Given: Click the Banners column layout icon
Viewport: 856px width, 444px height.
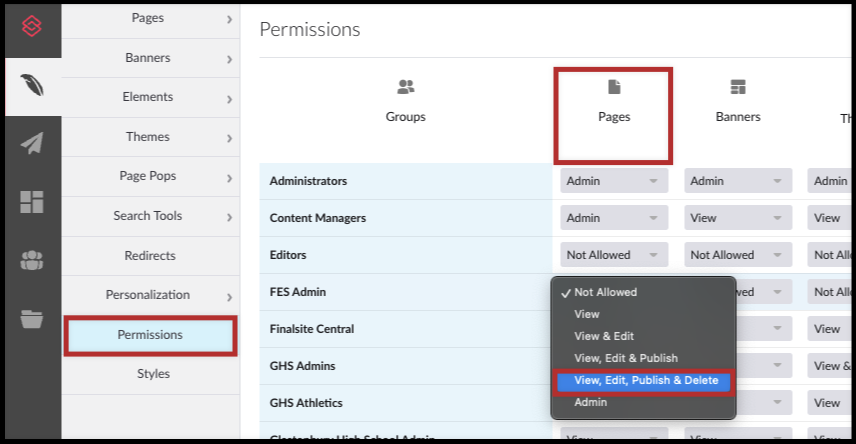Looking at the screenshot, I should 738,87.
